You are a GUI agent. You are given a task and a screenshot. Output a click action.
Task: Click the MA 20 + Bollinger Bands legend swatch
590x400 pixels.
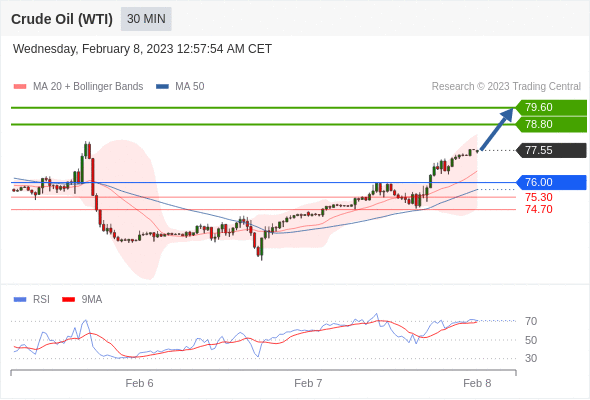(20, 87)
